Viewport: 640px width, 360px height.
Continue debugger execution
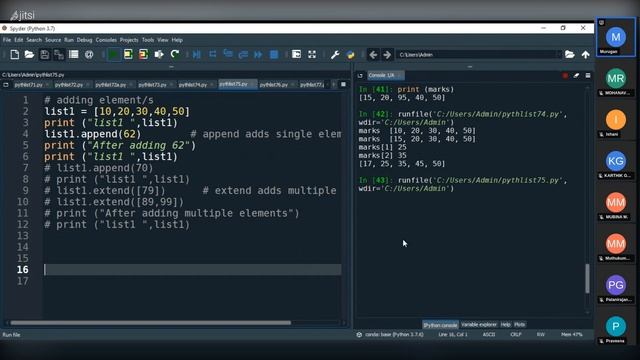(258, 54)
